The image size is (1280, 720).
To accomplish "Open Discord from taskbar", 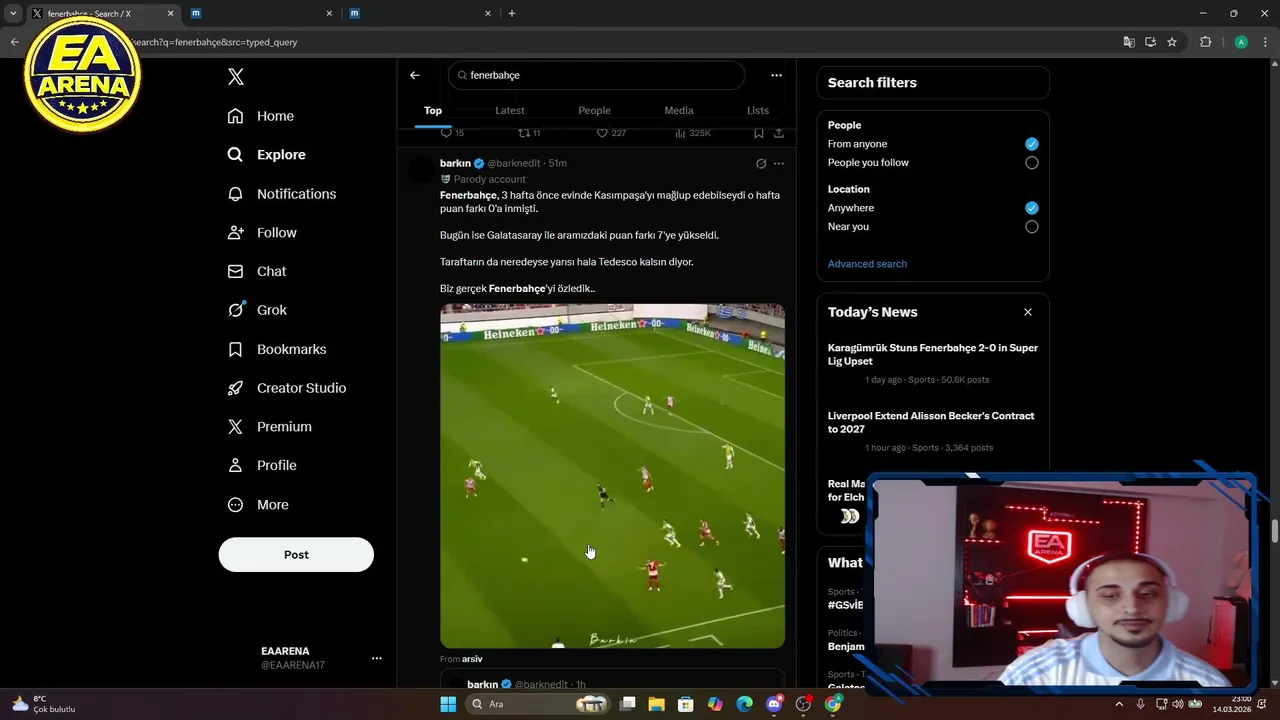I will (x=774, y=704).
